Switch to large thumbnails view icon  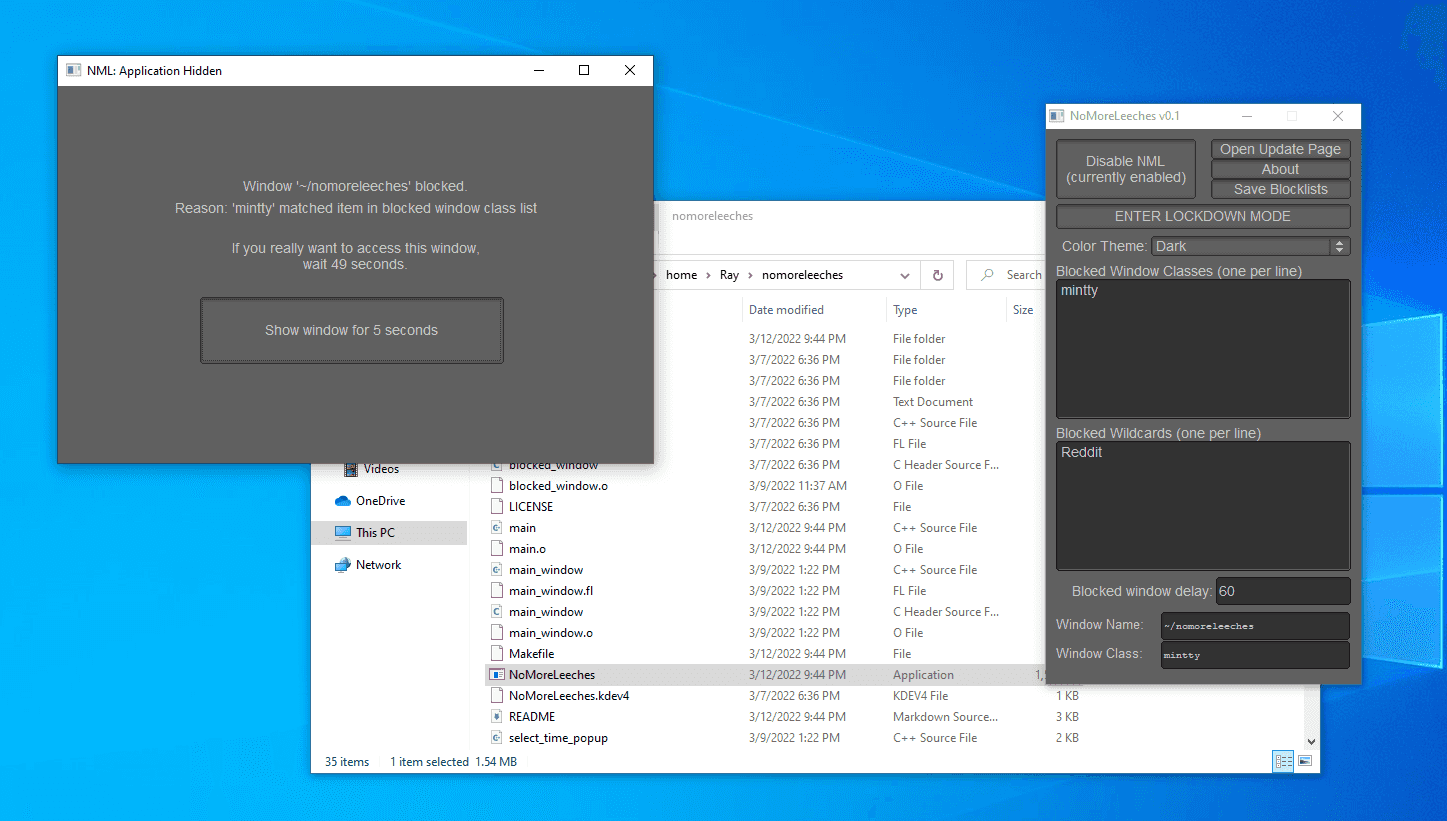[1305, 762]
